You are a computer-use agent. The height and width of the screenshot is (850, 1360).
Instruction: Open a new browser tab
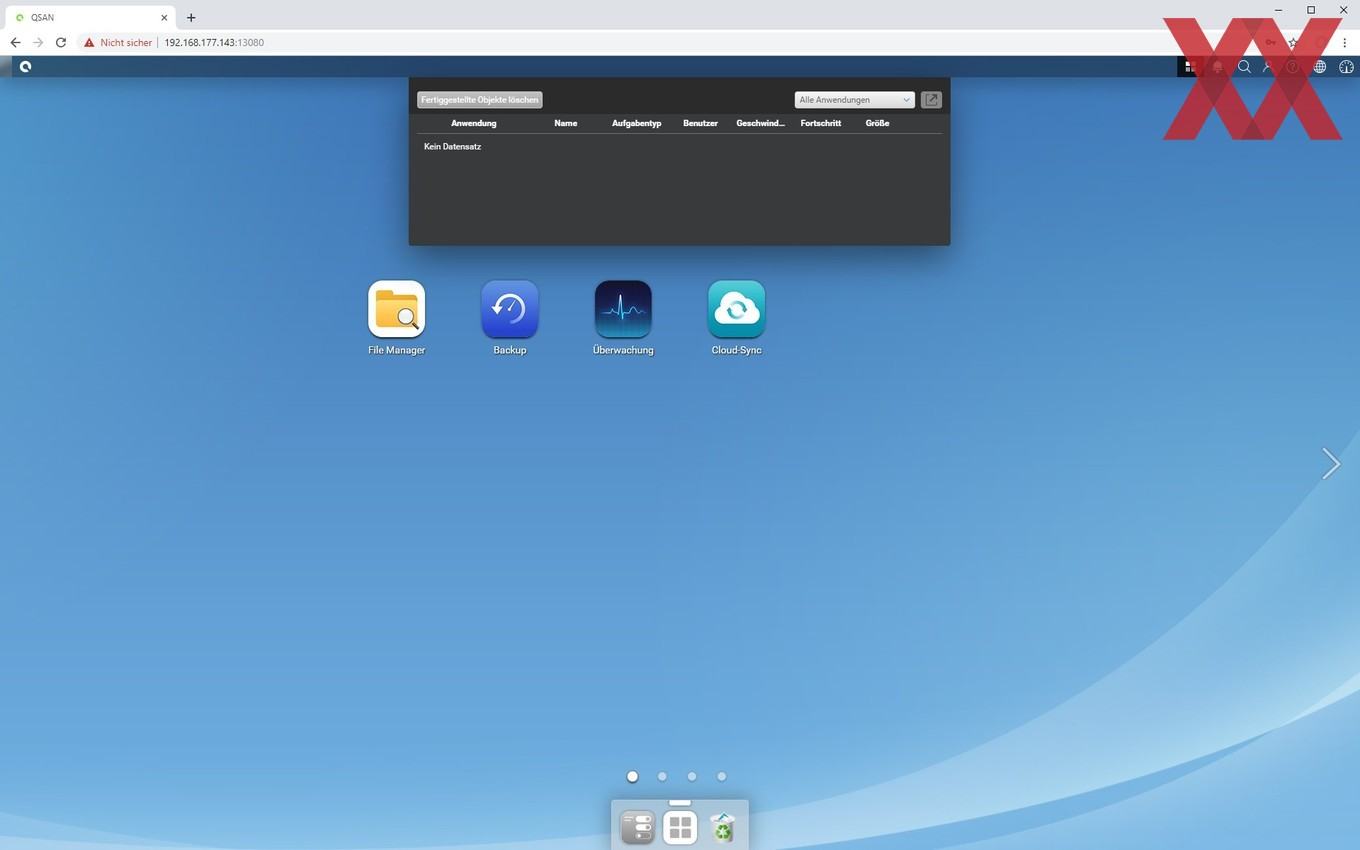pyautogui.click(x=191, y=17)
